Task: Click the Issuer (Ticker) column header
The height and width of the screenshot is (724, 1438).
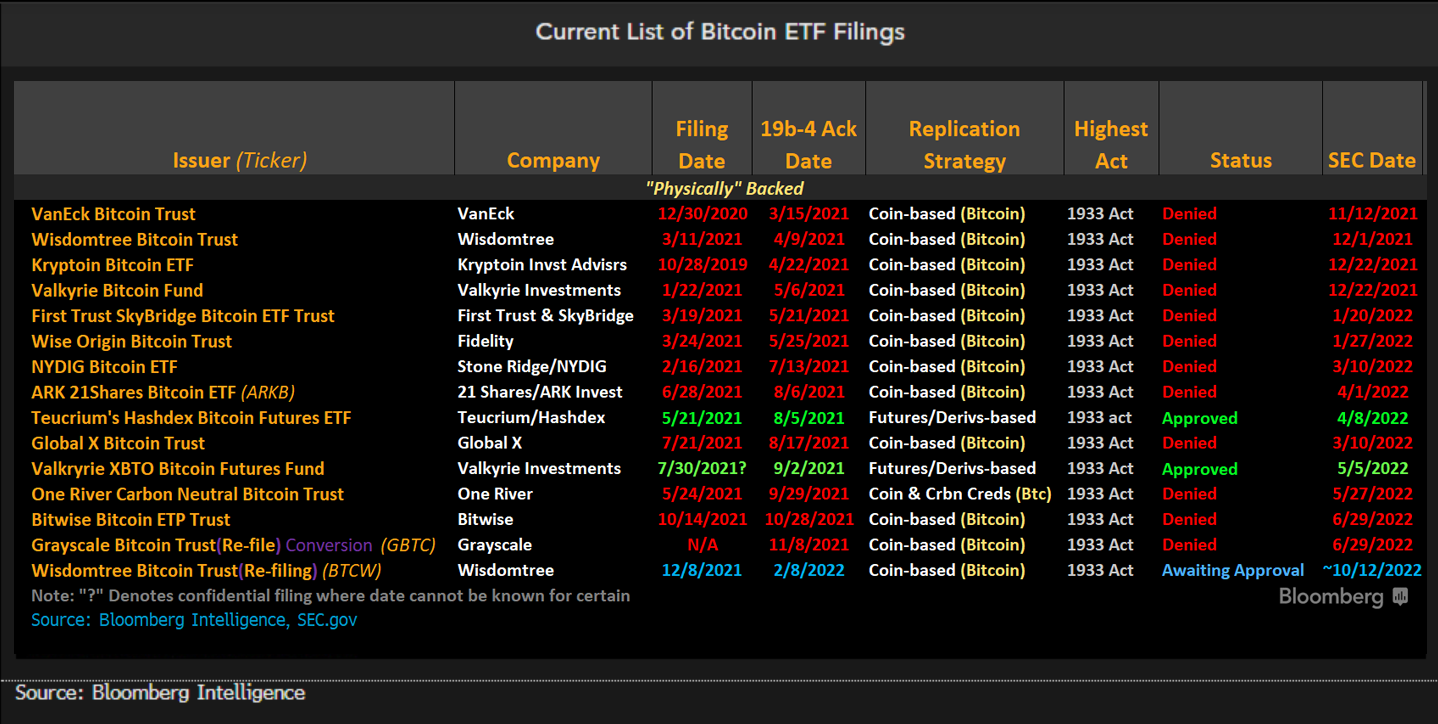Action: pos(239,161)
